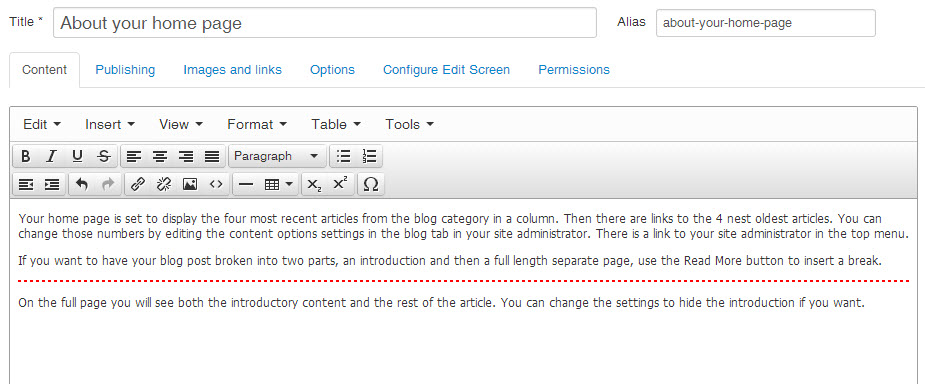Toggle bold formatting
Viewport: 925px width, 384px height.
coord(25,156)
